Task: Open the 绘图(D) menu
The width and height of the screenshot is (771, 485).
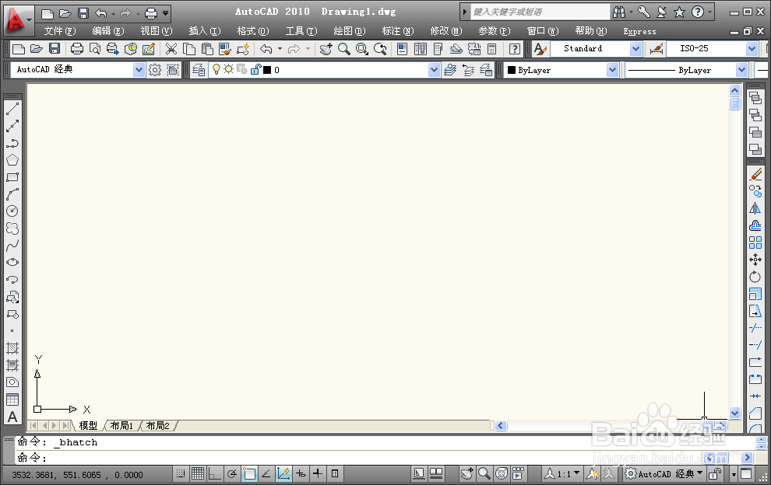Action: click(x=349, y=31)
